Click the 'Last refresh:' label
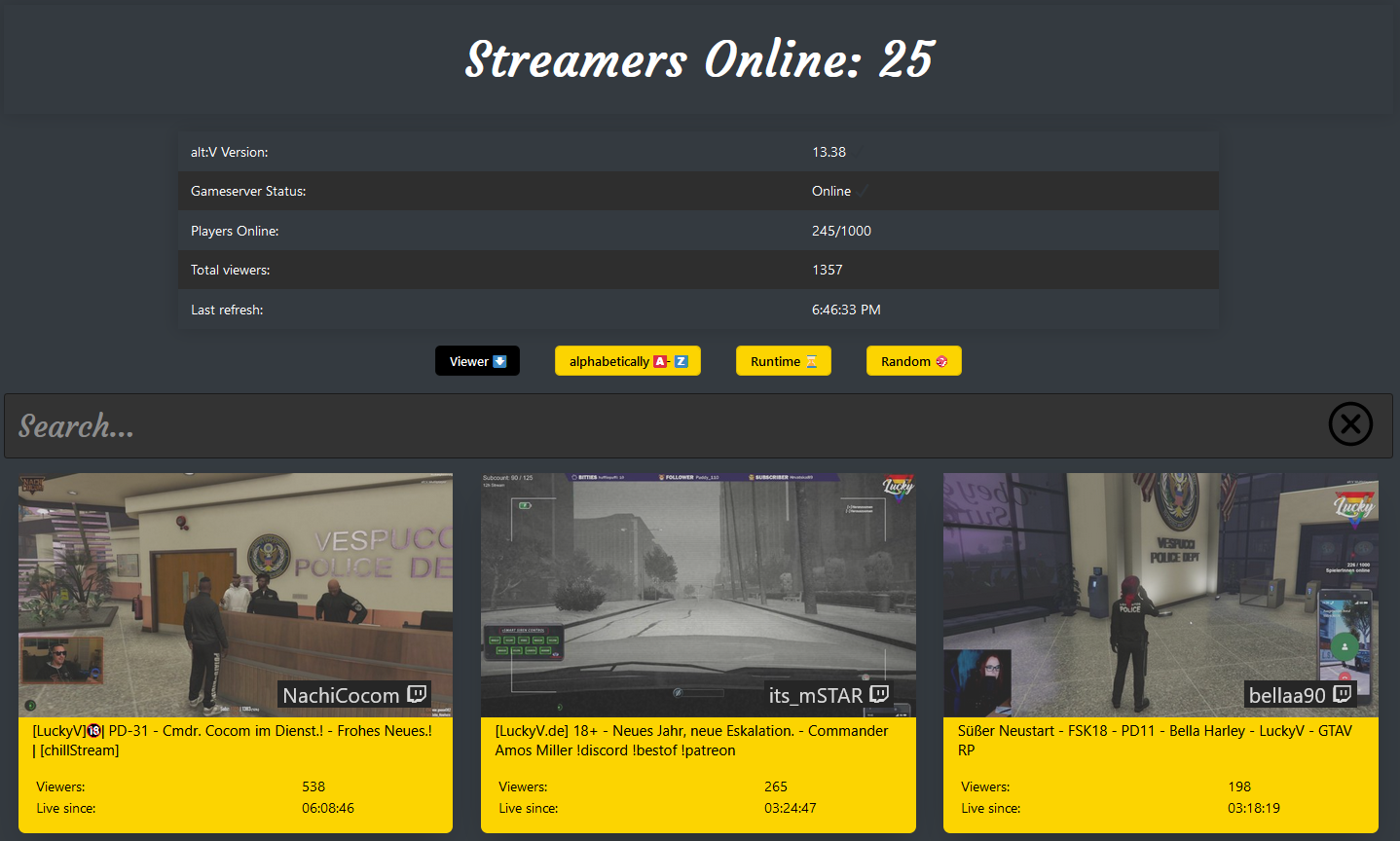 click(x=227, y=310)
